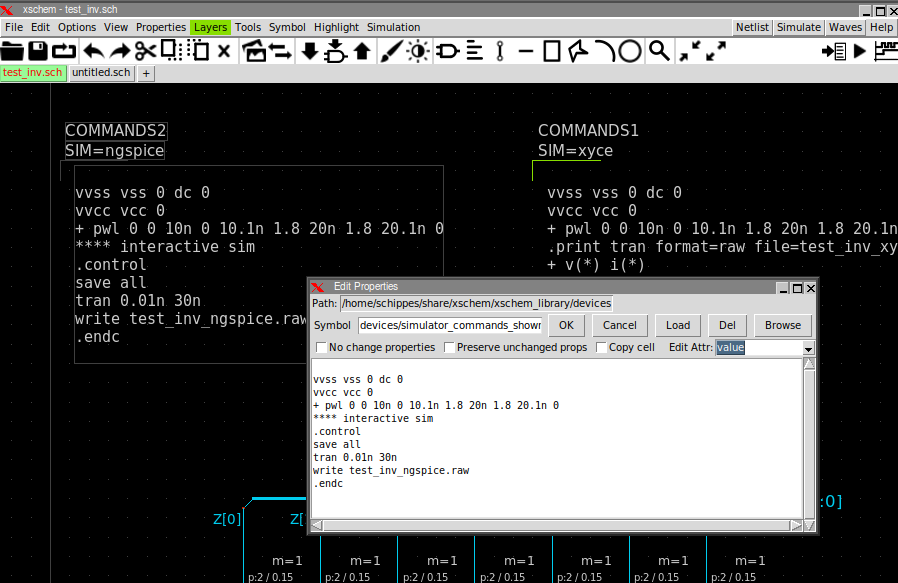Click the Save floppy disk icon
This screenshot has height=583, width=898.
click(x=38, y=51)
